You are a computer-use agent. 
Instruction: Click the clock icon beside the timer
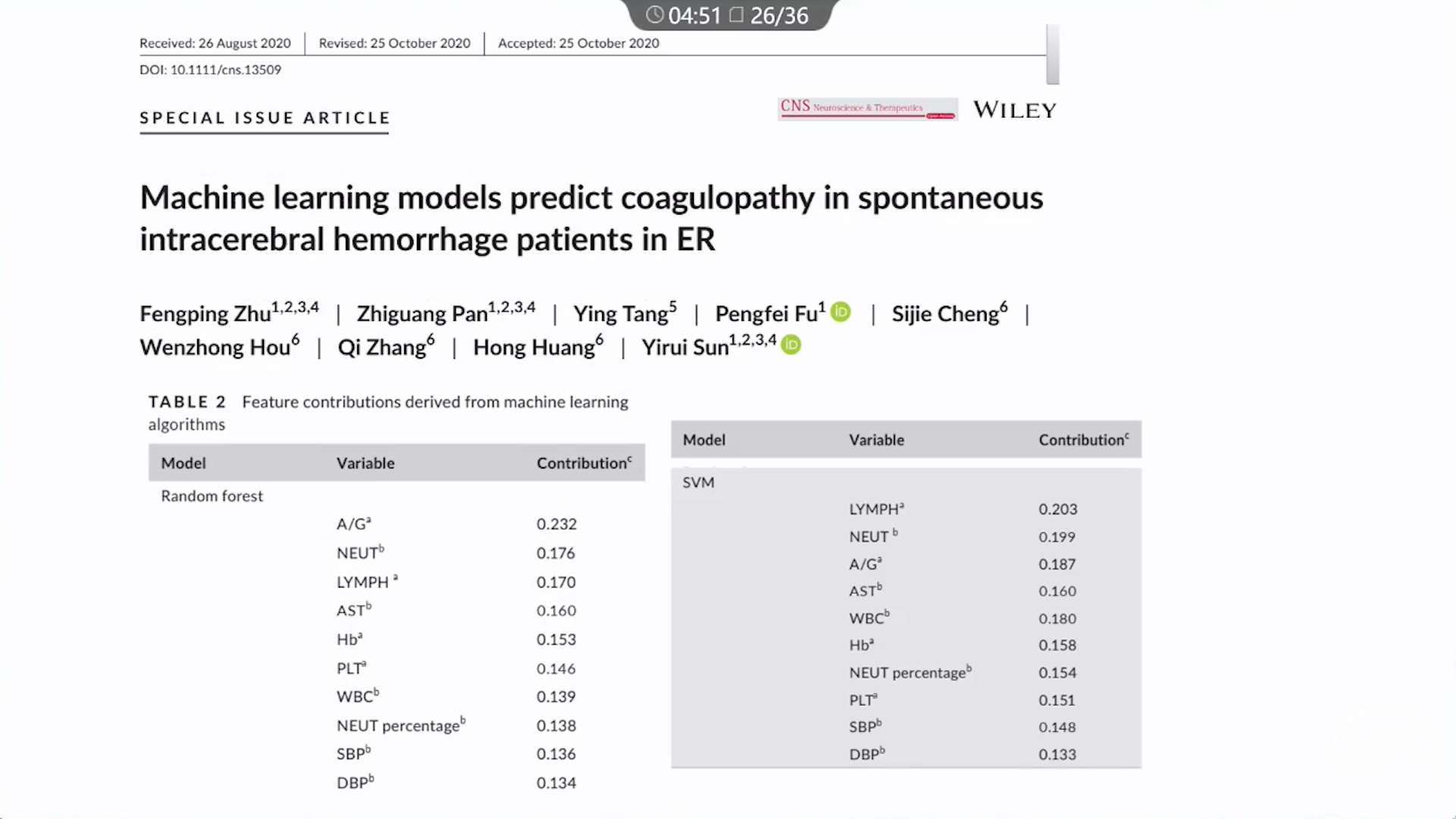coord(654,15)
